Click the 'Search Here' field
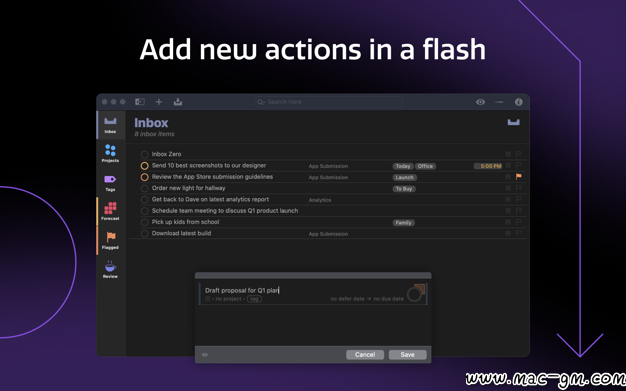Viewport: 626px width, 391px height. [329, 102]
